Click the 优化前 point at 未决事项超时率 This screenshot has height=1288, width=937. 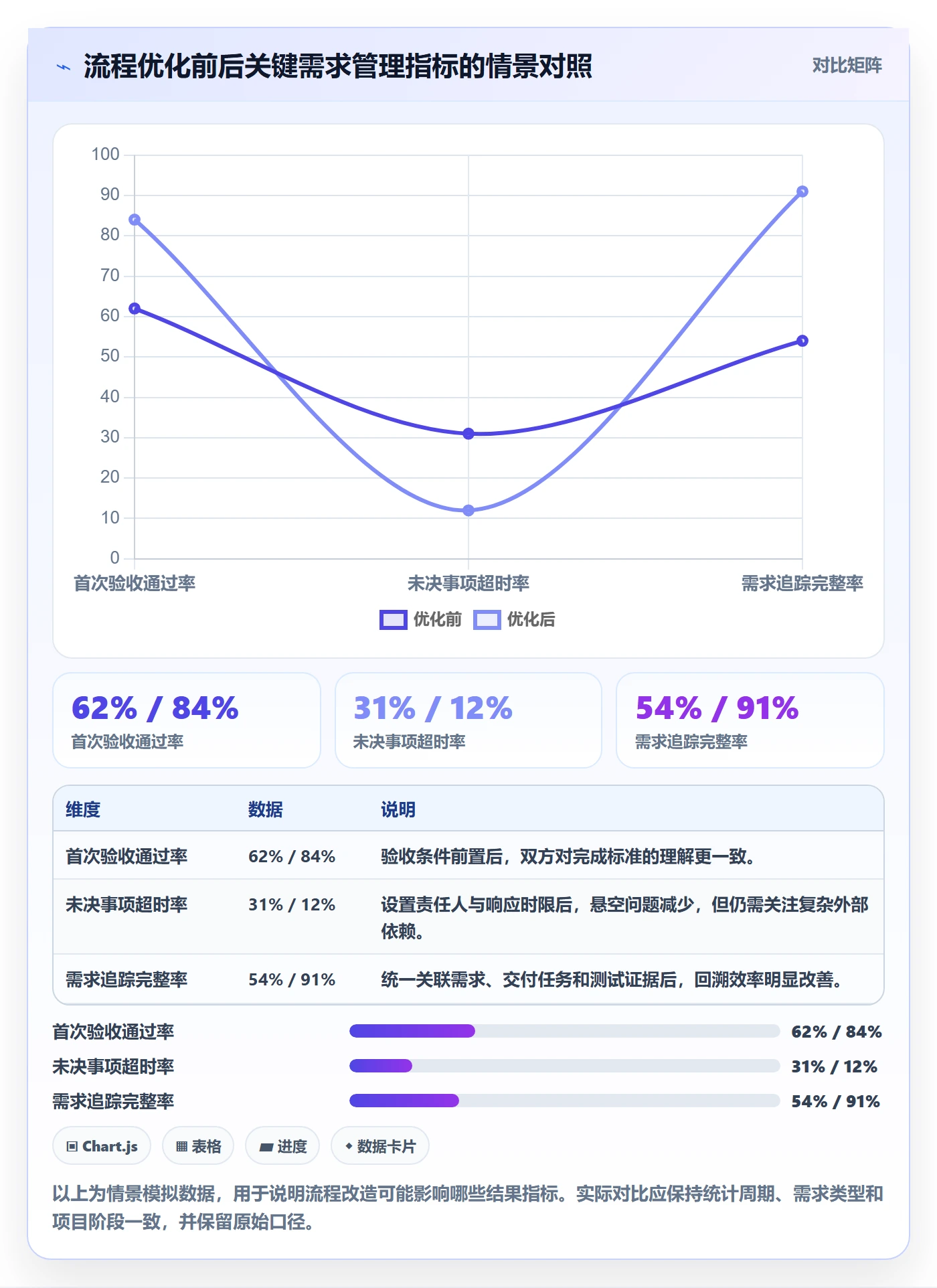[468, 434]
